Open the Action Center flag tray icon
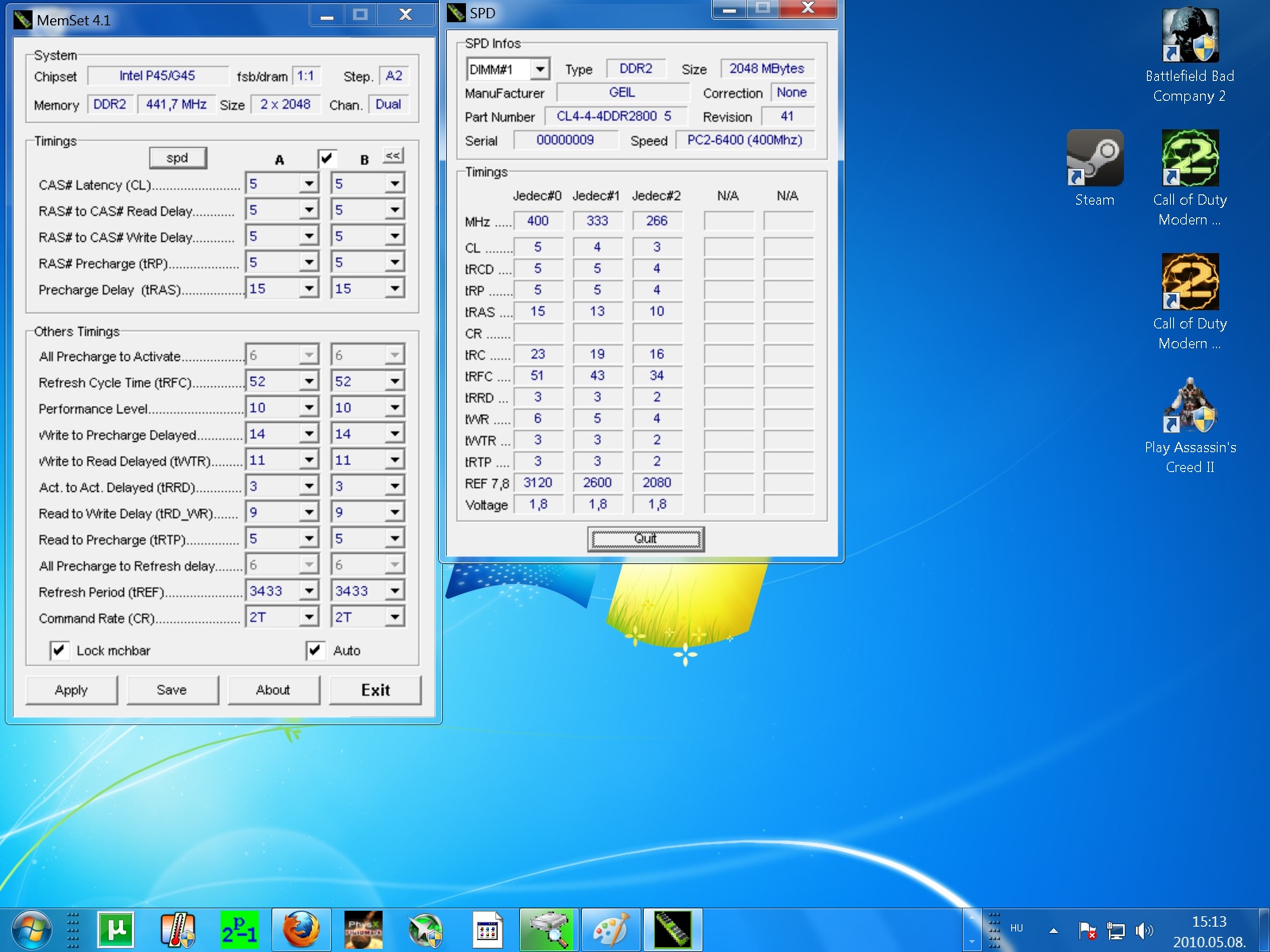 [x=1087, y=930]
